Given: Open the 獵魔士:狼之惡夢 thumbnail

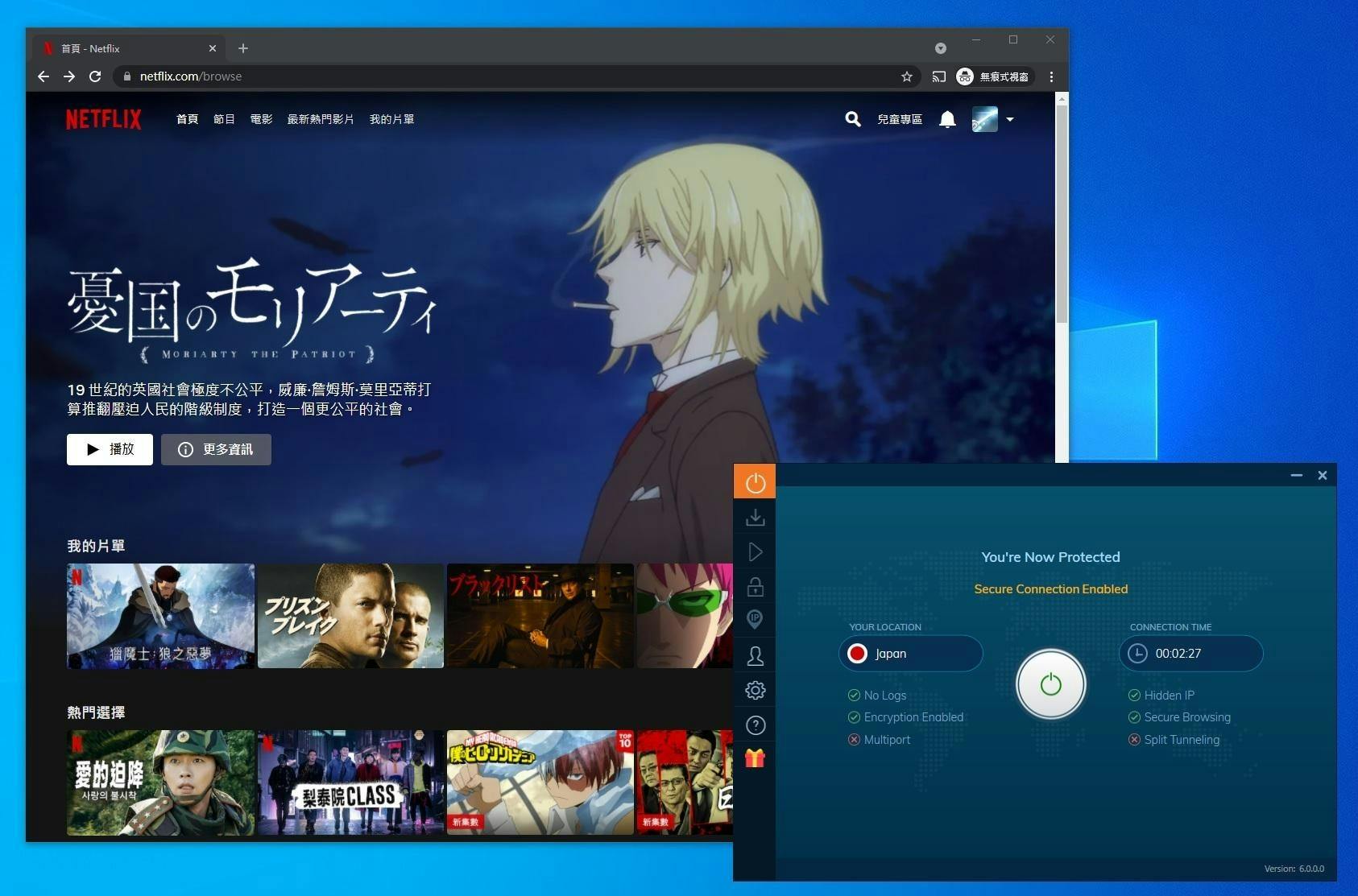Looking at the screenshot, I should tap(160, 616).
